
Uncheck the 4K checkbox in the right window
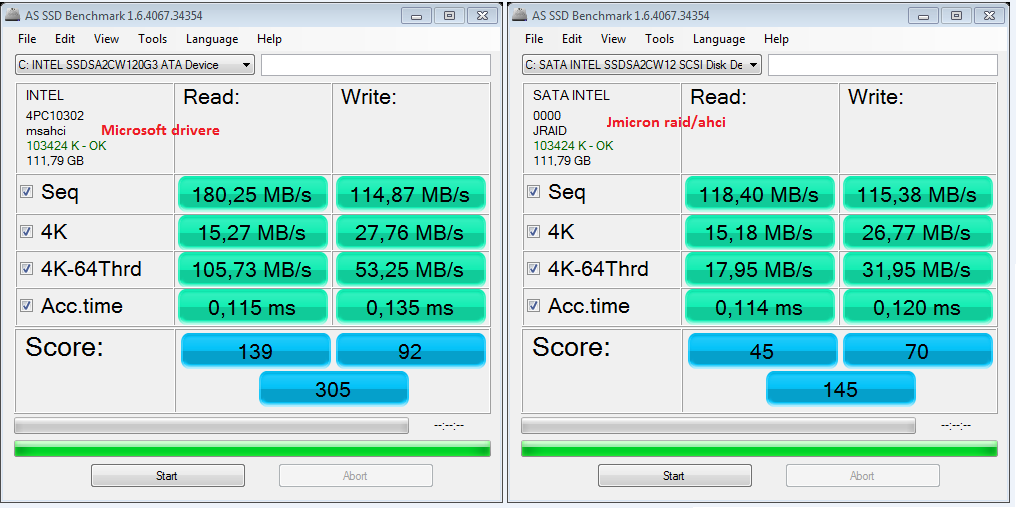533,232
